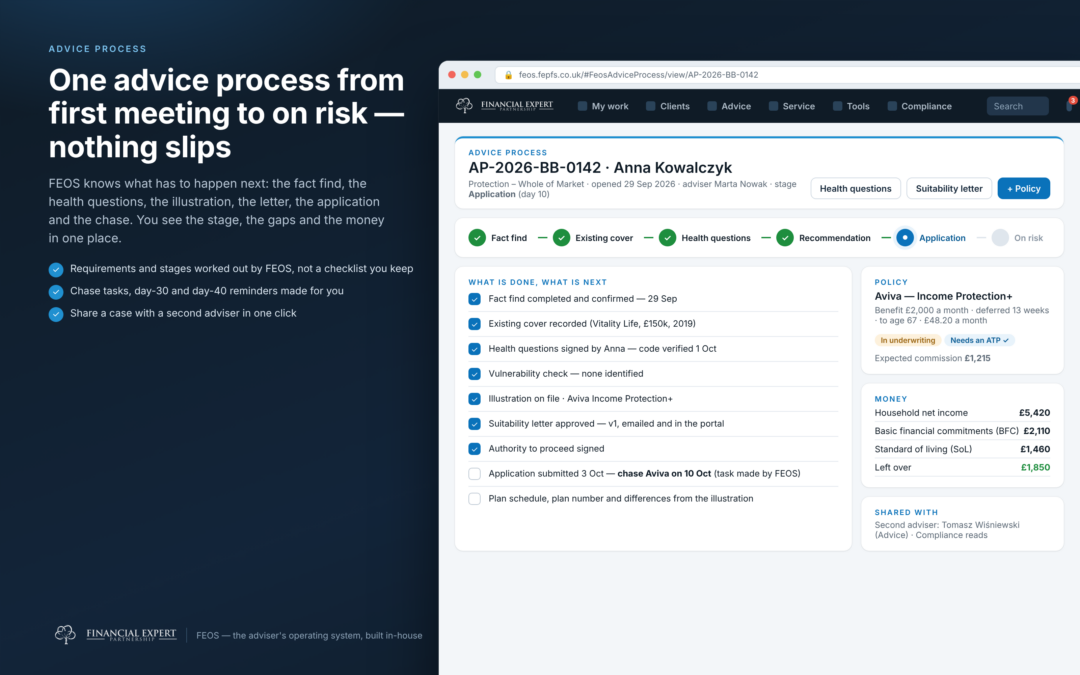Untick Fact find completed and confirmed checkbox
The height and width of the screenshot is (675, 1080).
click(x=475, y=299)
